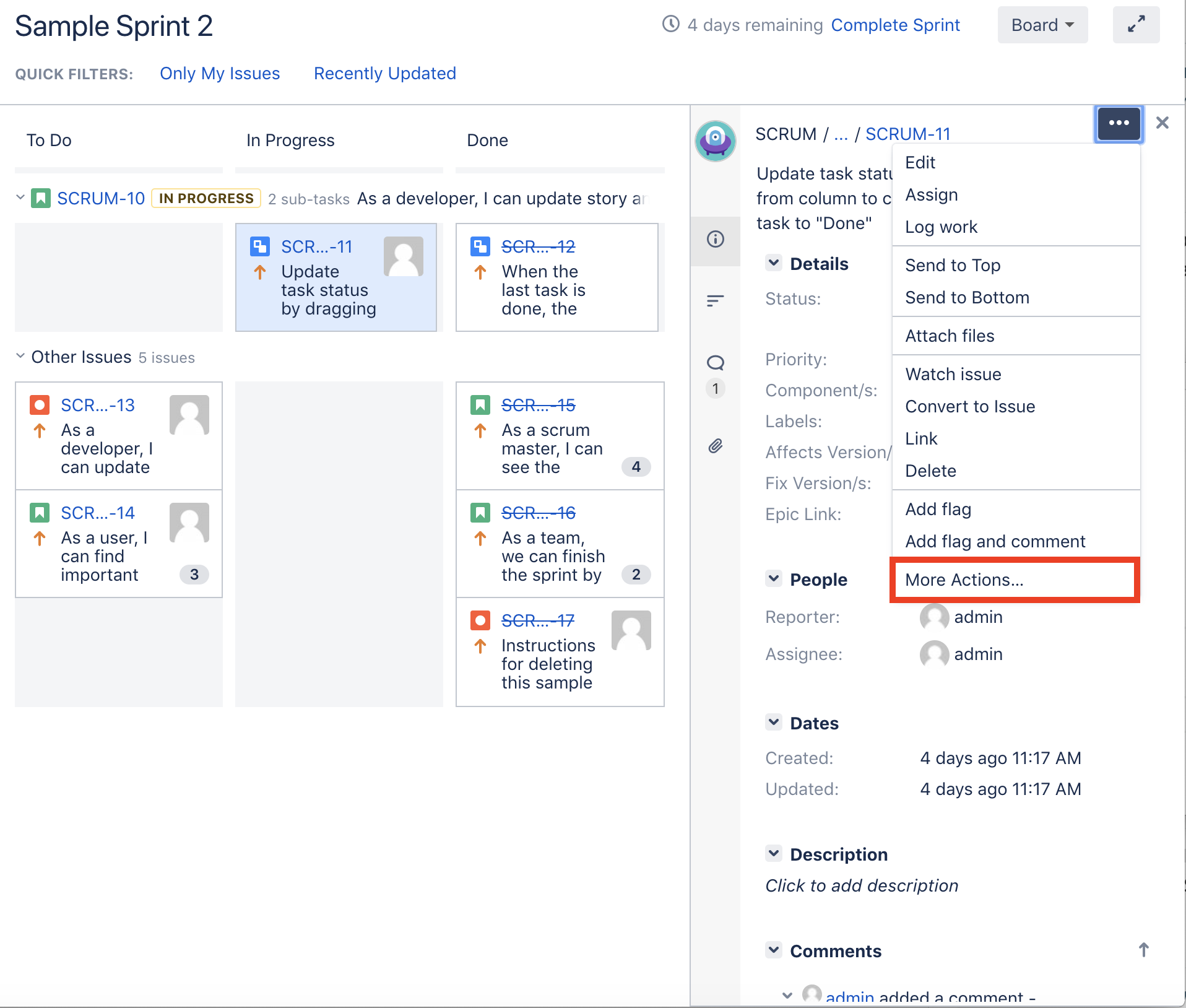The image size is (1186, 1008).
Task: Expand board to fullscreen with the diagonal arrows icon
Action: click(x=1136, y=25)
